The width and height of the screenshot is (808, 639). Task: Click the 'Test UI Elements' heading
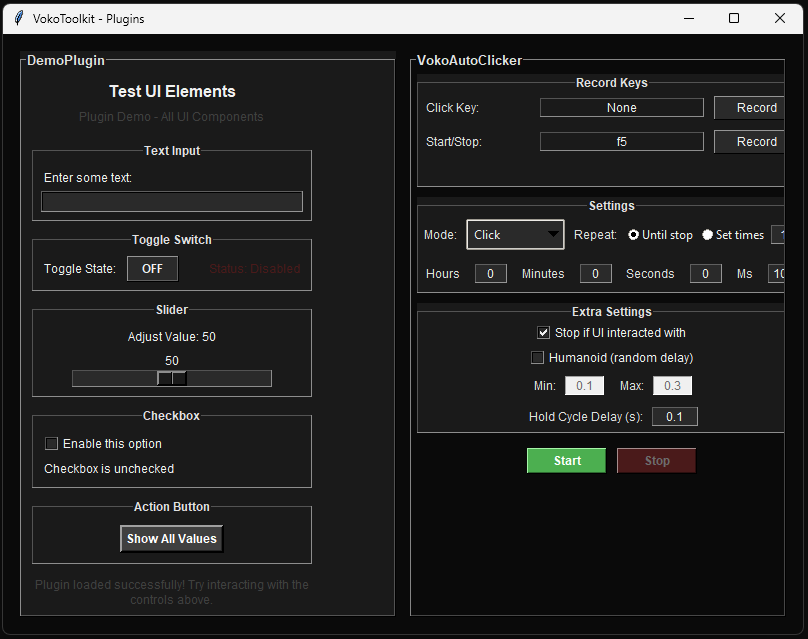[x=172, y=91]
